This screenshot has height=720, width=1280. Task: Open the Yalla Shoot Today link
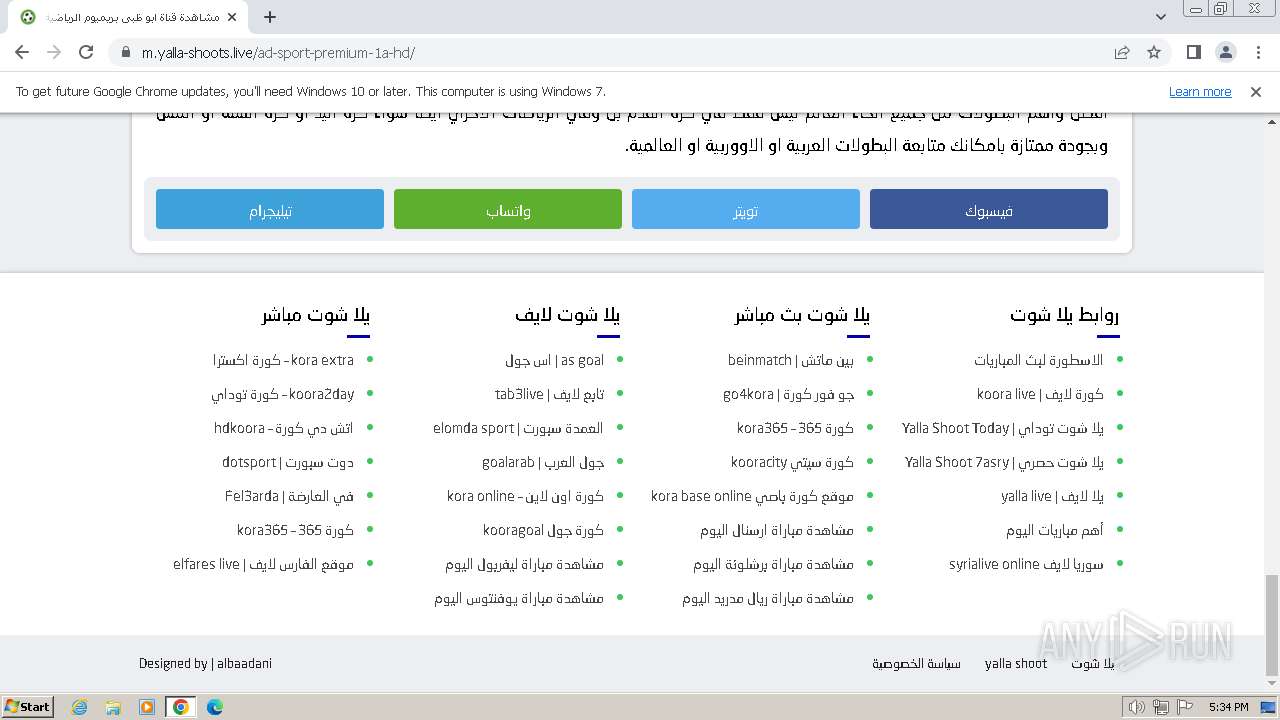1002,428
